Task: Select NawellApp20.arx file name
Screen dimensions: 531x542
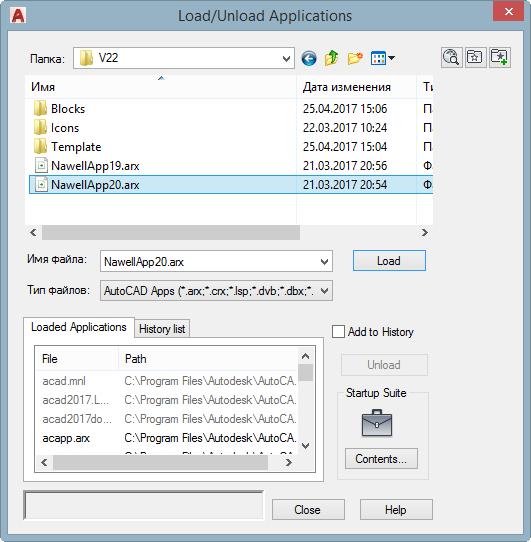Action: 95,185
